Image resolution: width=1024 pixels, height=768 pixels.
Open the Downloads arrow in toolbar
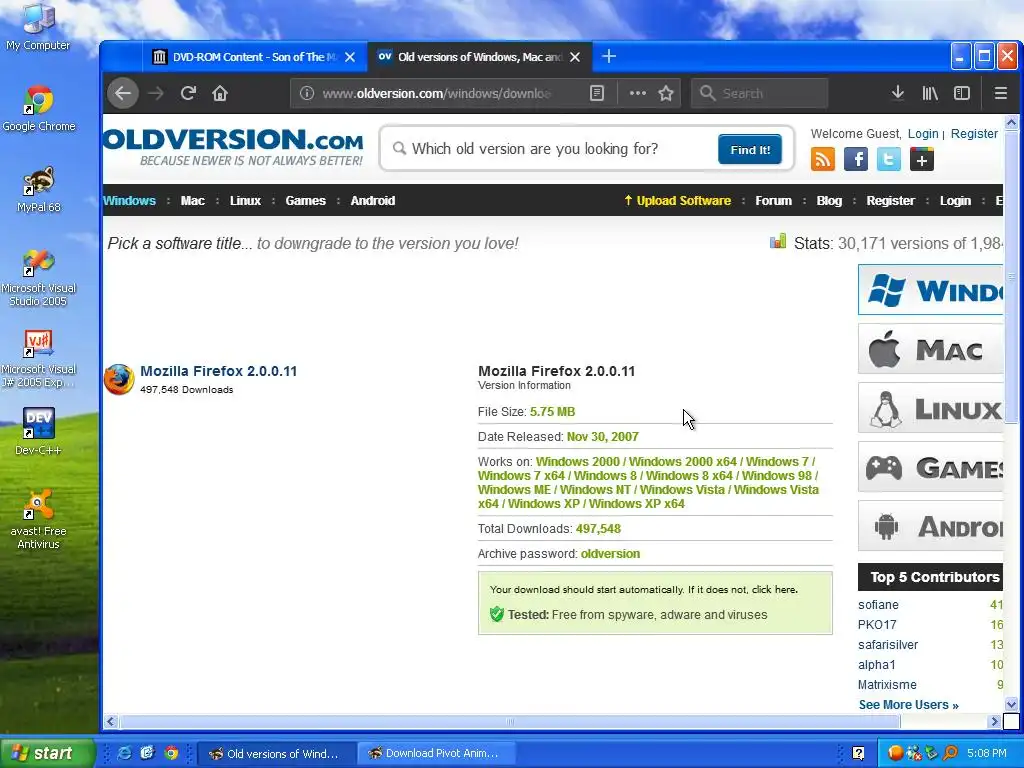click(898, 93)
